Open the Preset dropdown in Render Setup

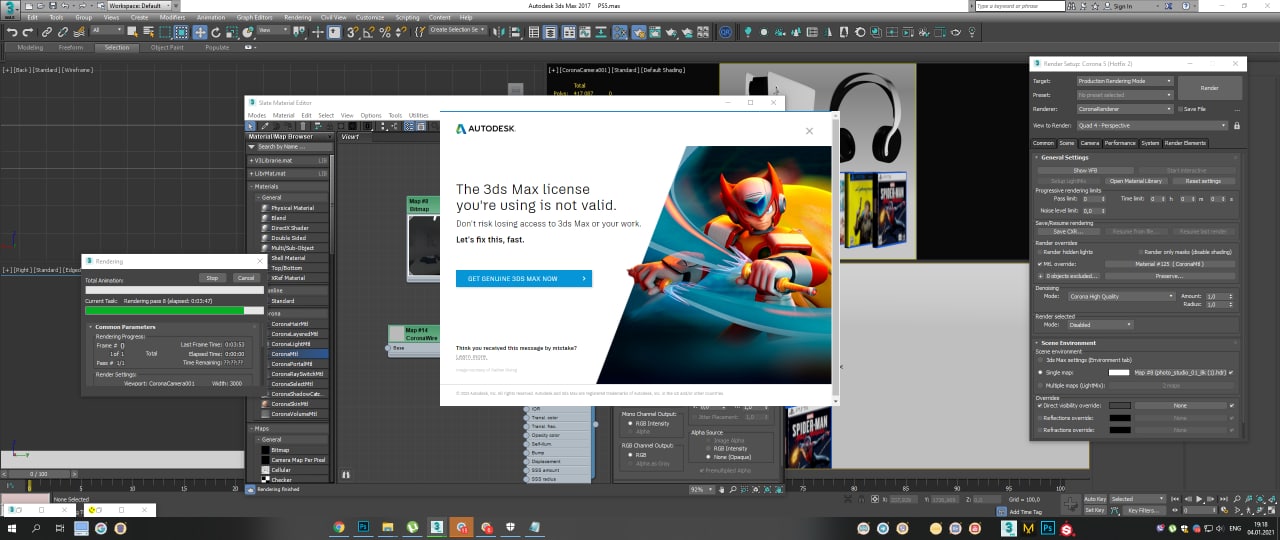click(1125, 95)
